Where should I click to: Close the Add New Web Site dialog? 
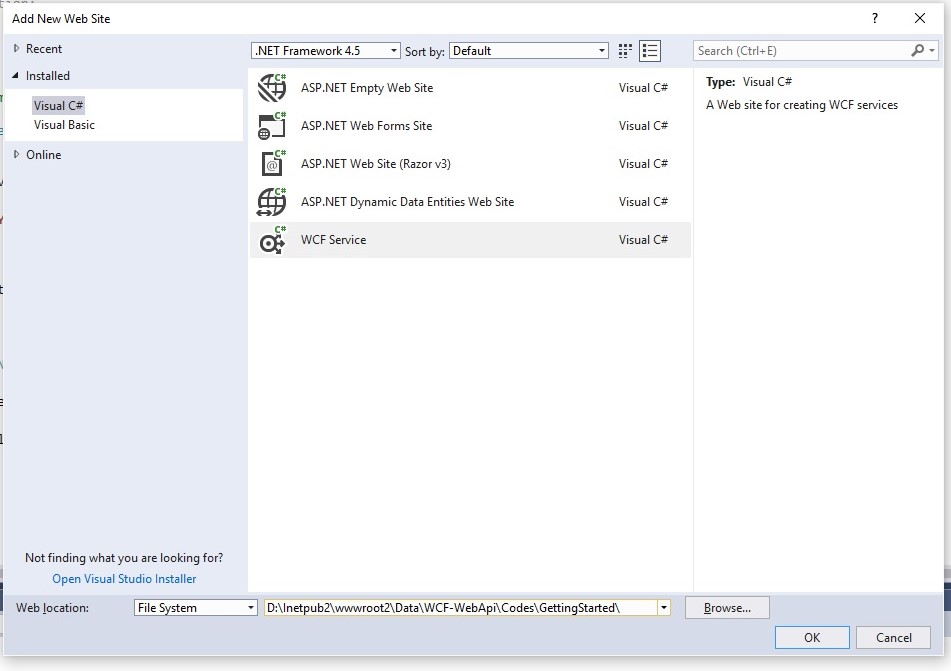pos(919,18)
